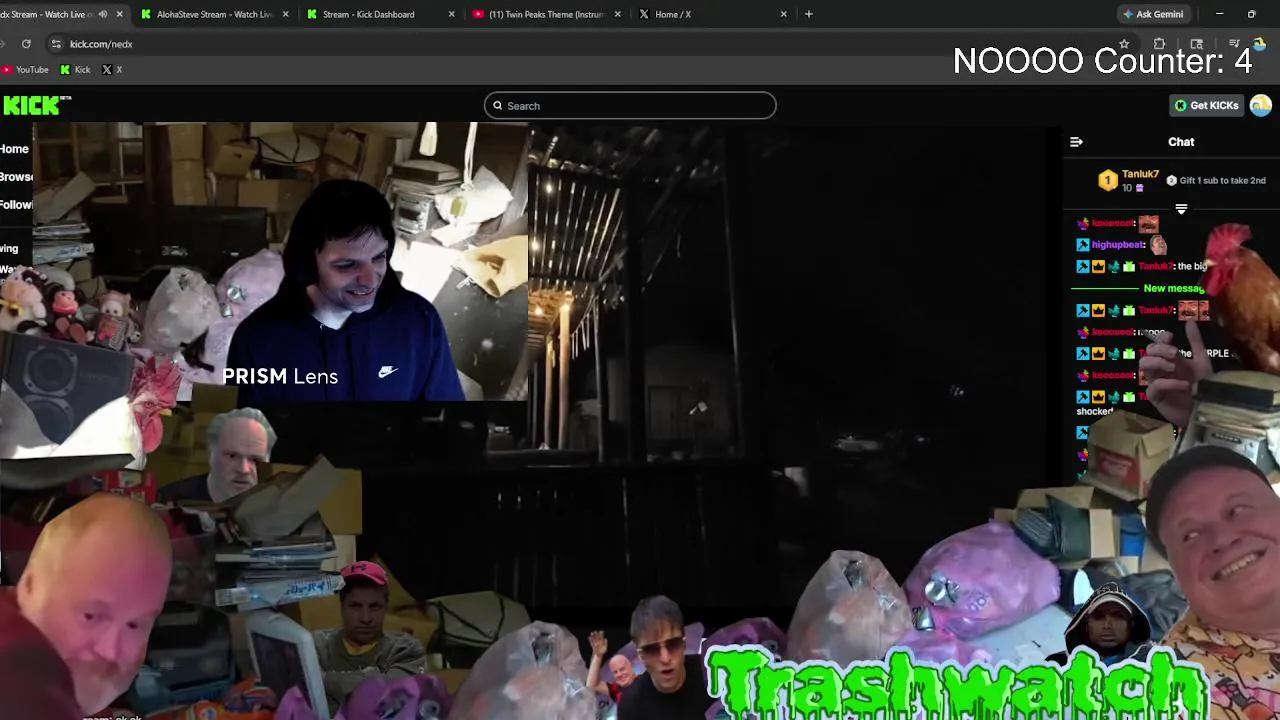Screen dimensions: 1280x720
Task: Go to Home in the Kick sidebar
Action: (x=14, y=149)
